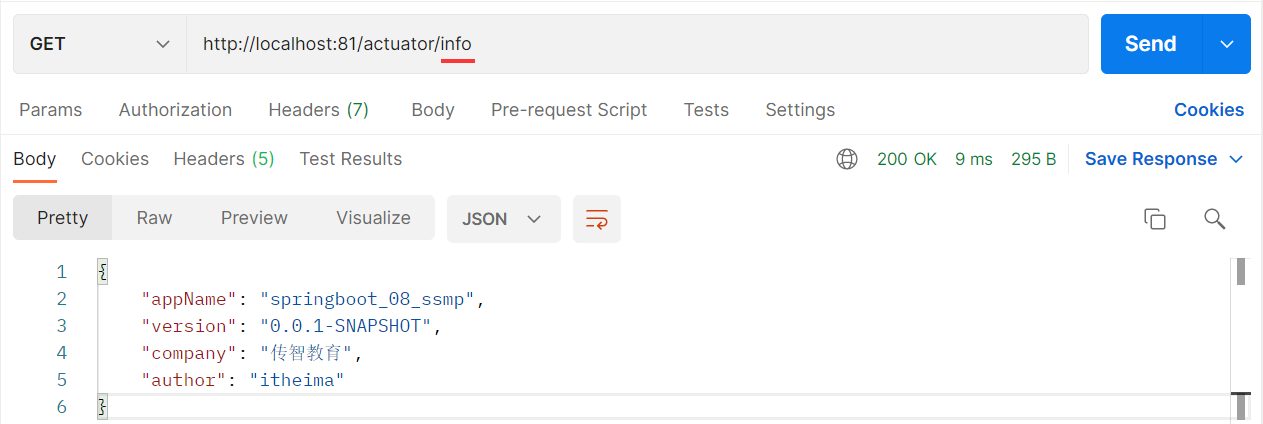Click the blue Send button
1263x424 pixels.
point(1150,44)
